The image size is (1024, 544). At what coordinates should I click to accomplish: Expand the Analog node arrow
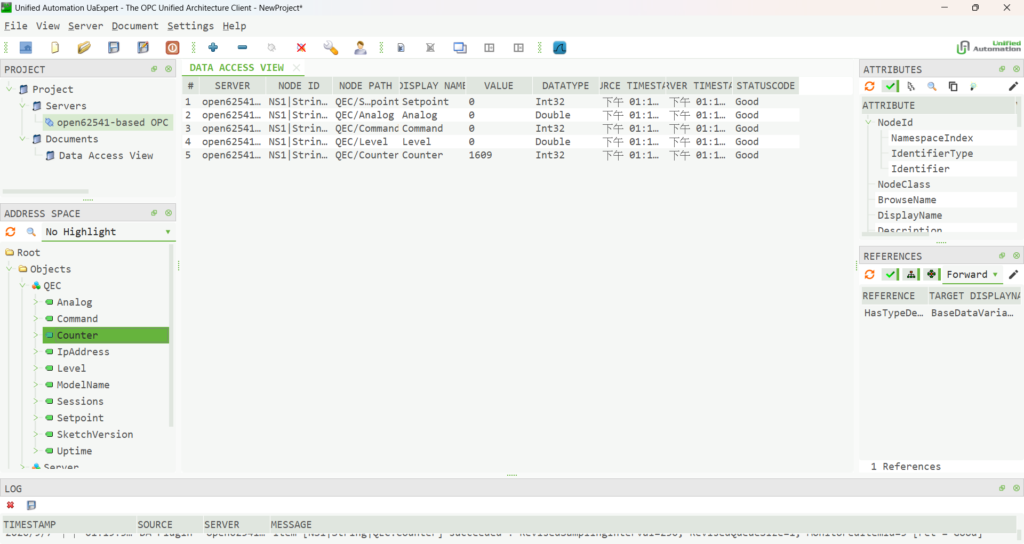coord(36,302)
